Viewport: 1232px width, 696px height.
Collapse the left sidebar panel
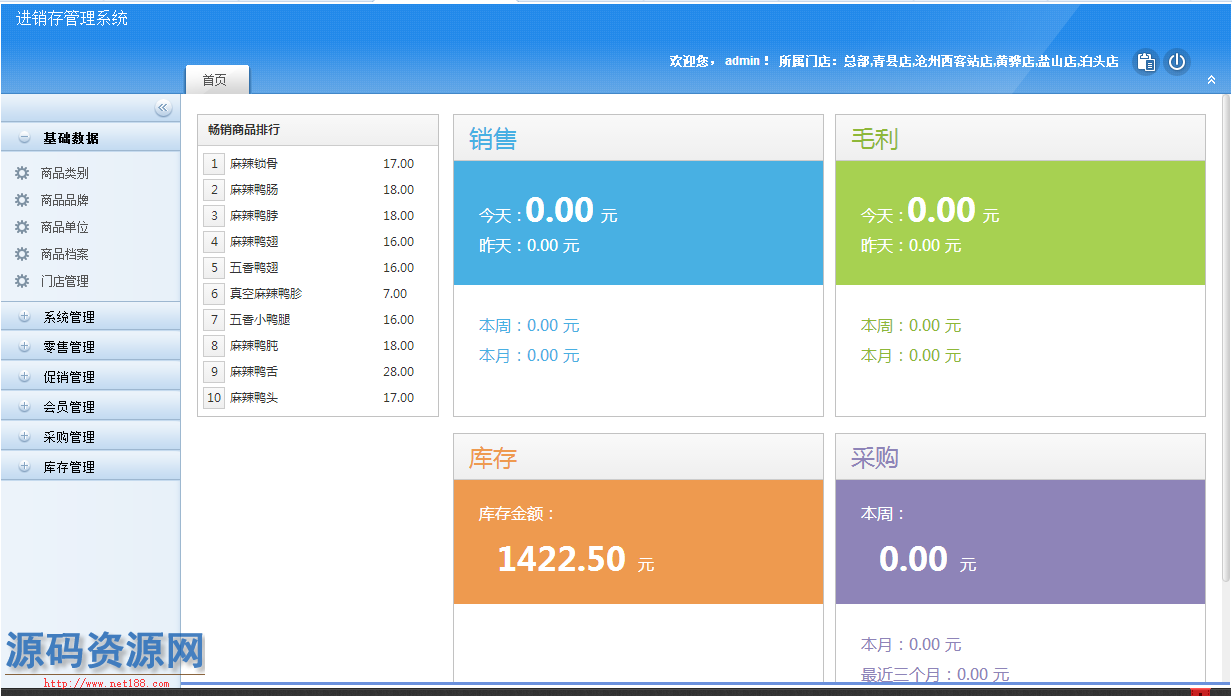click(163, 108)
